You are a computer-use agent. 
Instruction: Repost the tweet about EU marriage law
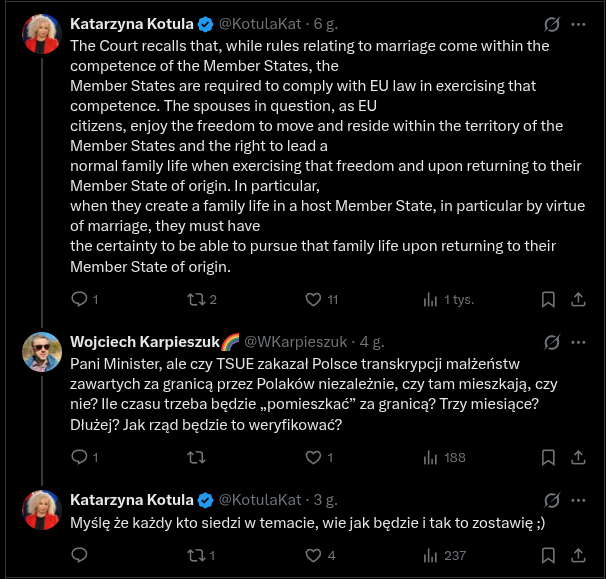coord(196,299)
